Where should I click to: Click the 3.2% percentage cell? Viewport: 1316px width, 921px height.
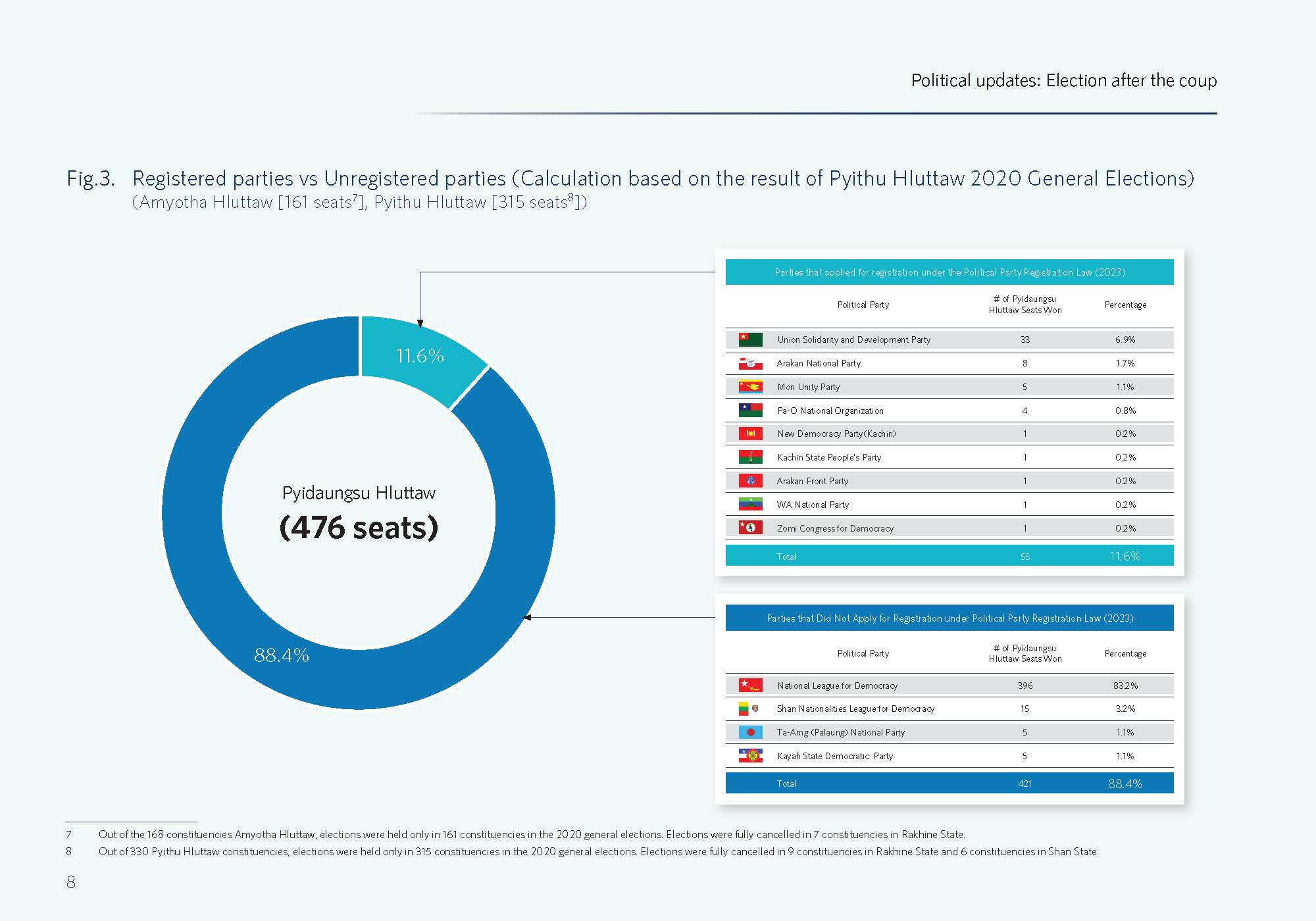[x=1125, y=709]
